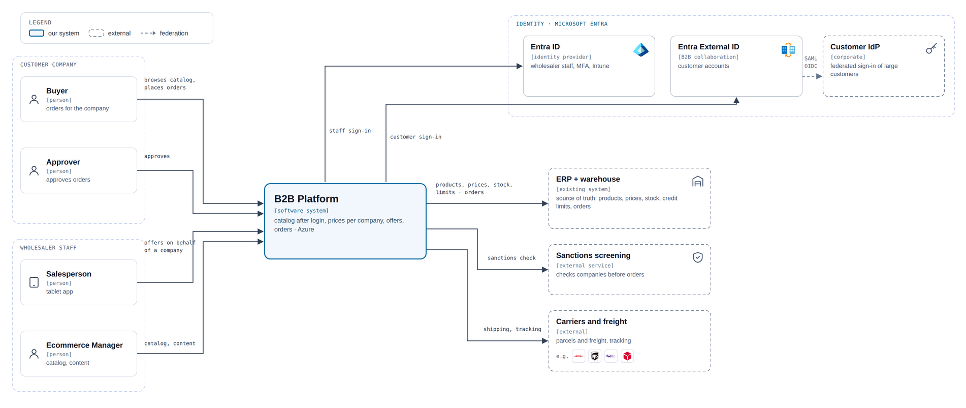The width and height of the screenshot is (966, 408).
Task: Click the B2B Platform catalog description text
Action: tap(339, 224)
